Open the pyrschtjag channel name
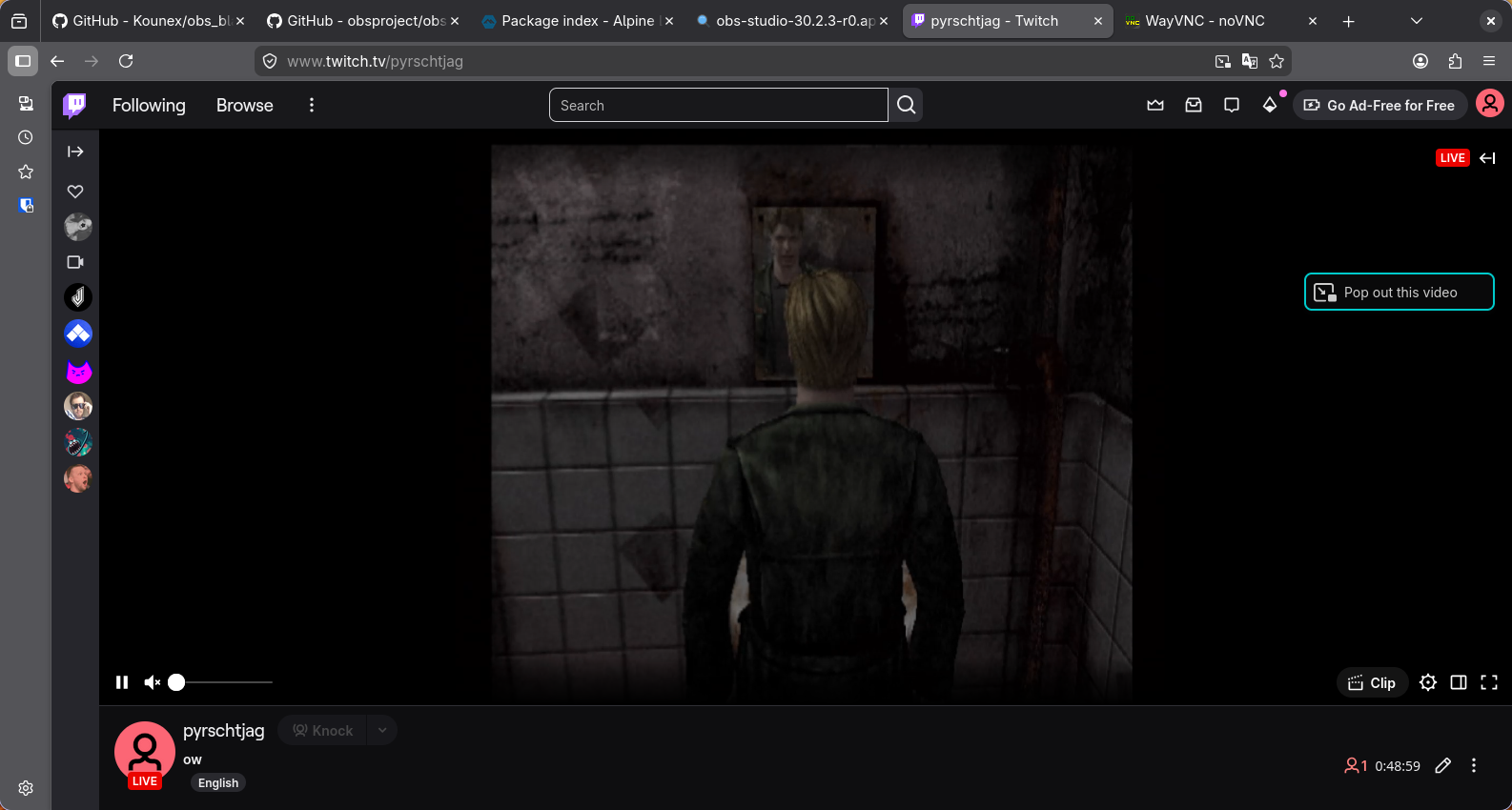 pos(224,731)
